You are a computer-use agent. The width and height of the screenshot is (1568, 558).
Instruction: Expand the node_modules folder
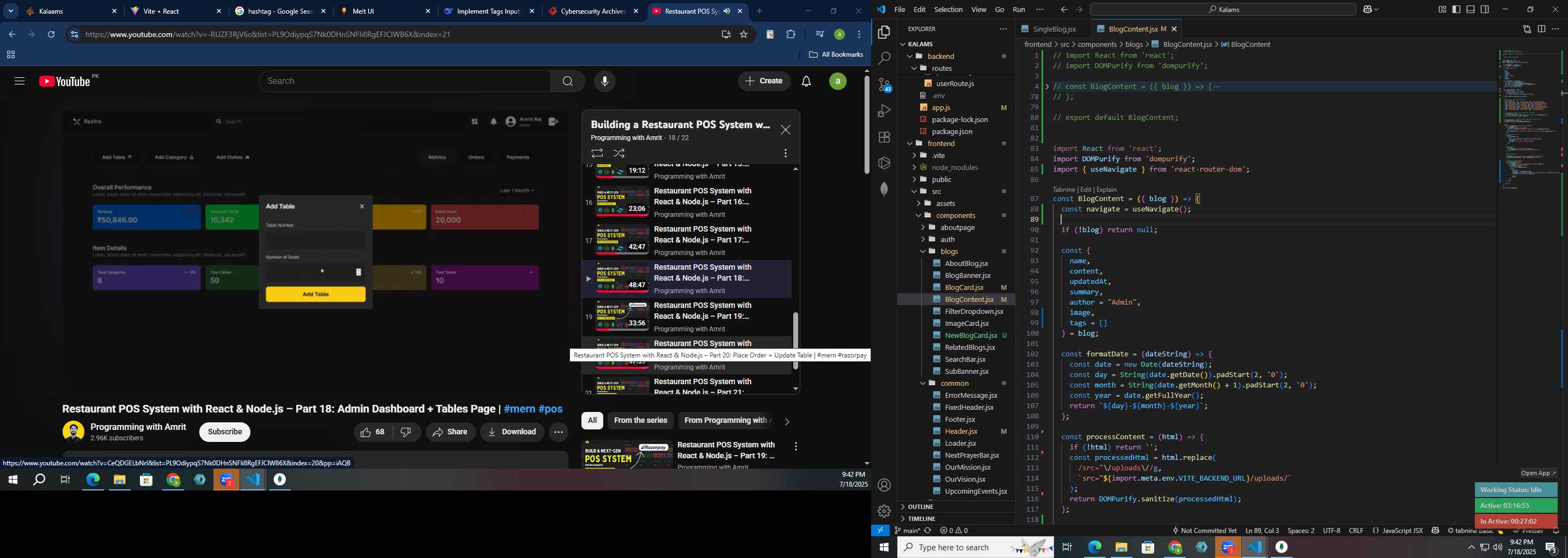(955, 167)
